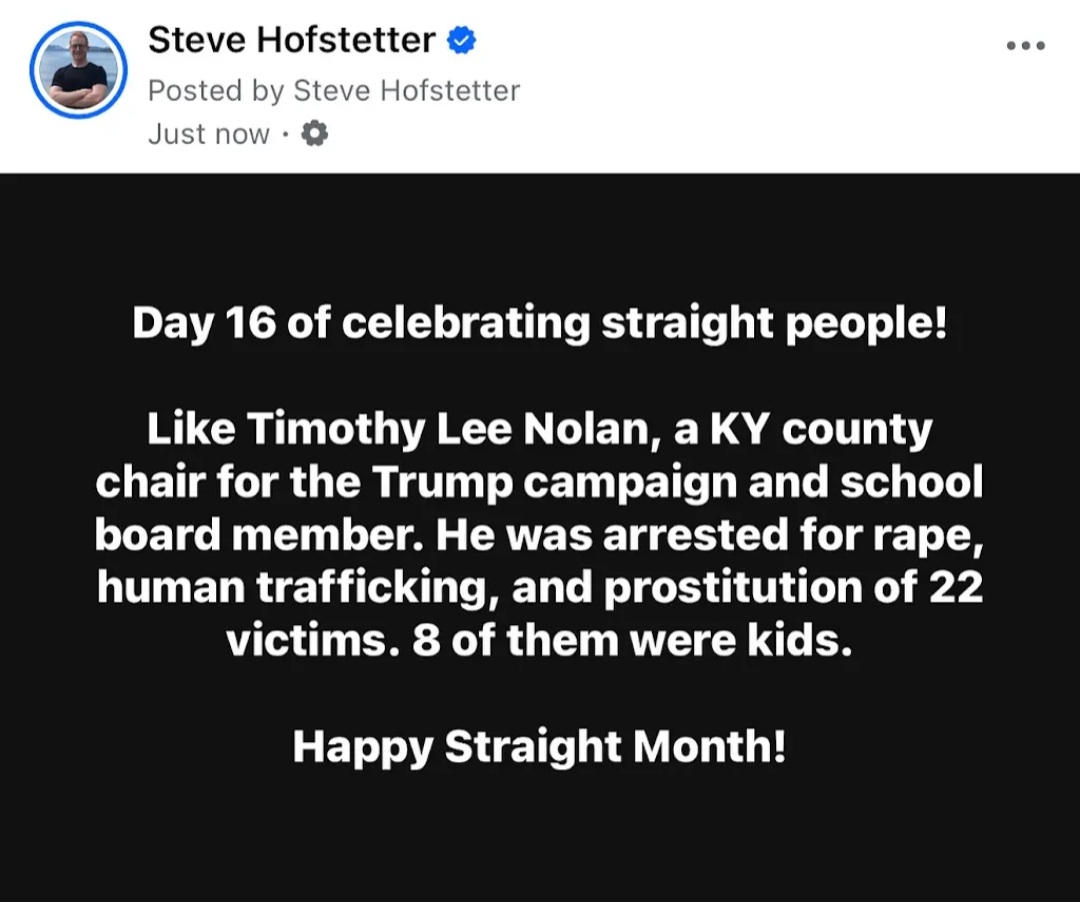The width and height of the screenshot is (1080, 902).
Task: Click the words 'straight people!' in the headline
Action: point(775,323)
